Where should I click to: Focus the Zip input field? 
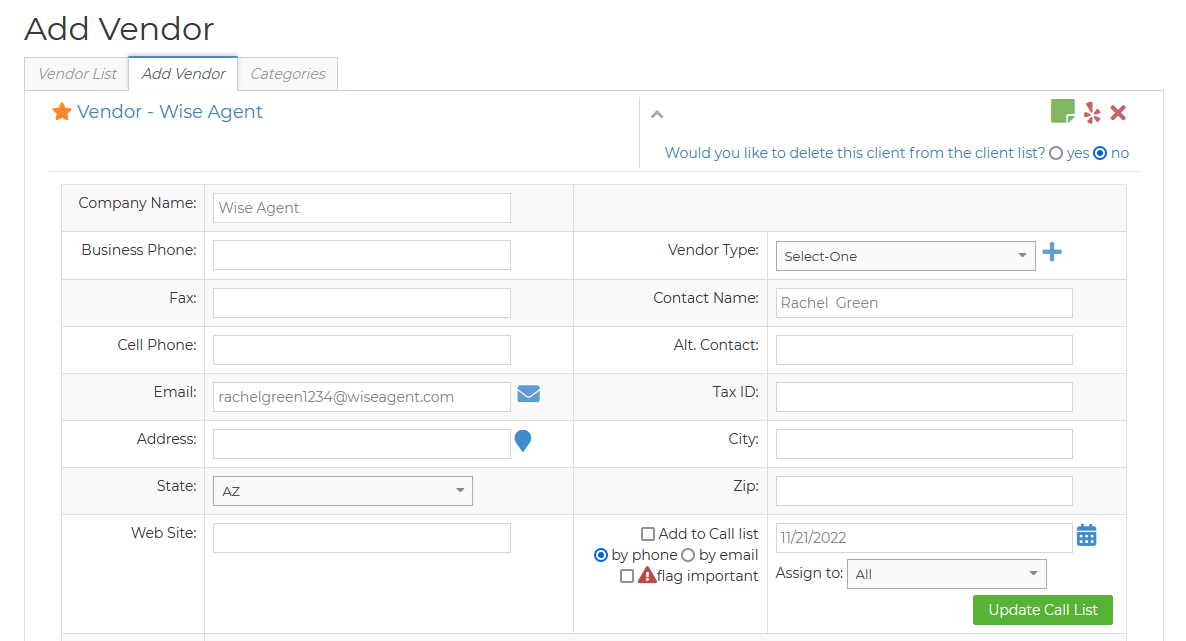924,490
